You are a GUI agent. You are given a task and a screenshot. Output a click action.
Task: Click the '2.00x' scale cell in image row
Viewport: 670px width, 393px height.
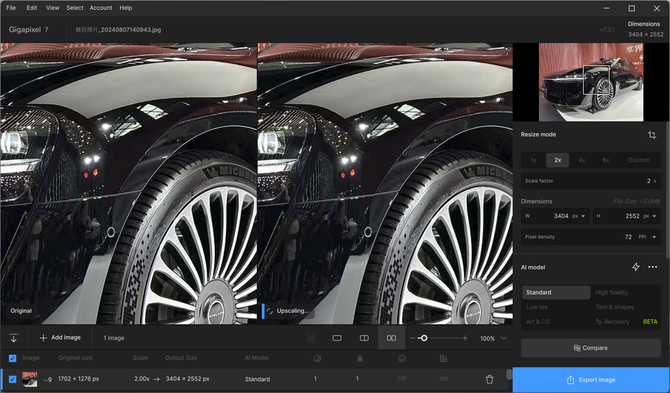pyautogui.click(x=142, y=379)
